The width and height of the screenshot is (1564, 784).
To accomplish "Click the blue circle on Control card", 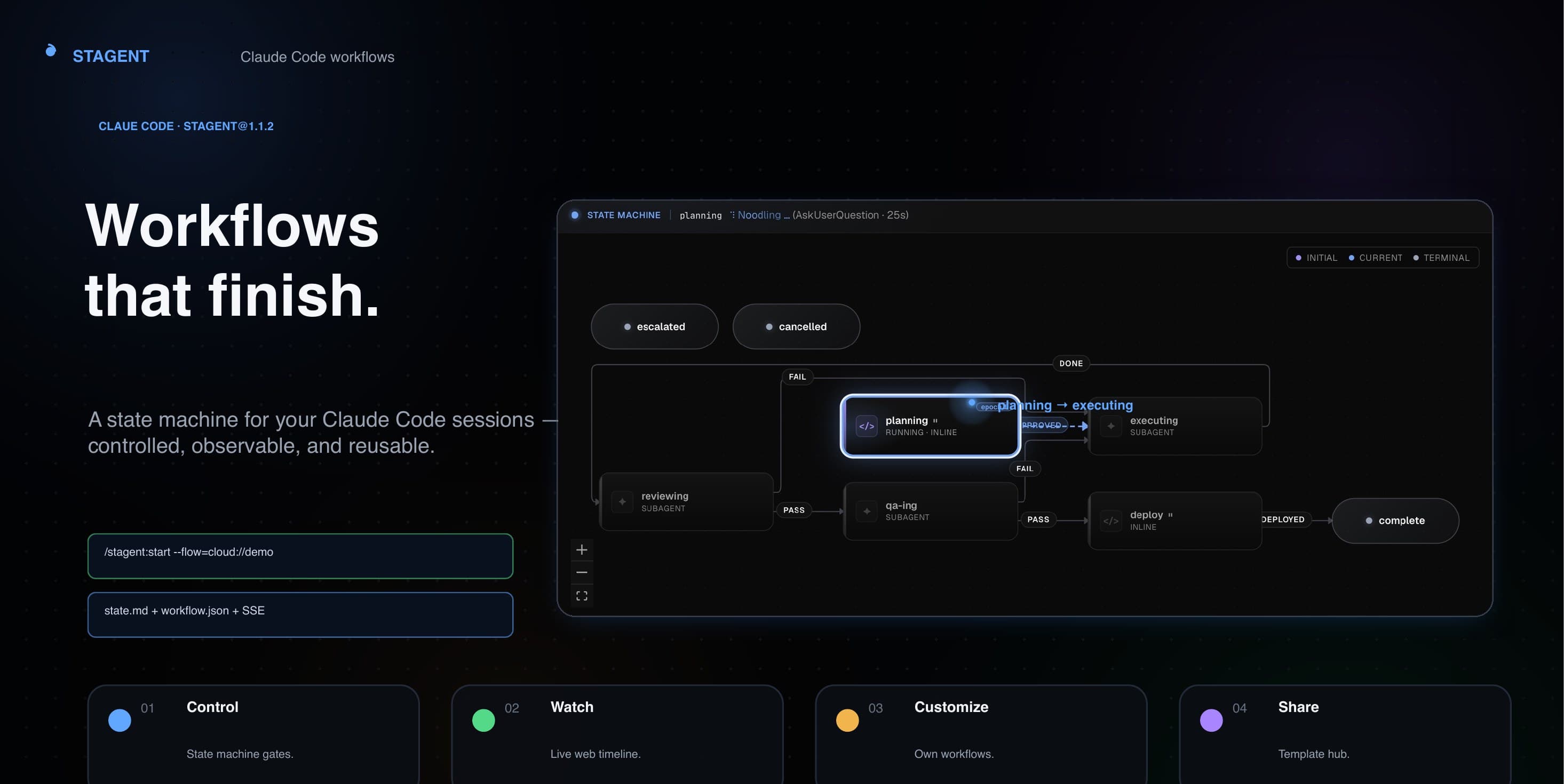I will 120,721.
